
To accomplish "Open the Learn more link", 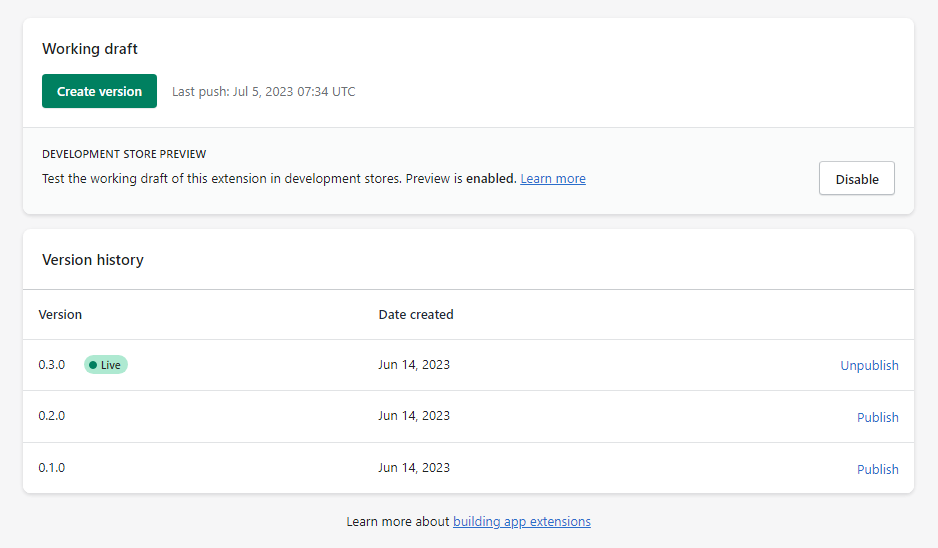I will point(553,179).
